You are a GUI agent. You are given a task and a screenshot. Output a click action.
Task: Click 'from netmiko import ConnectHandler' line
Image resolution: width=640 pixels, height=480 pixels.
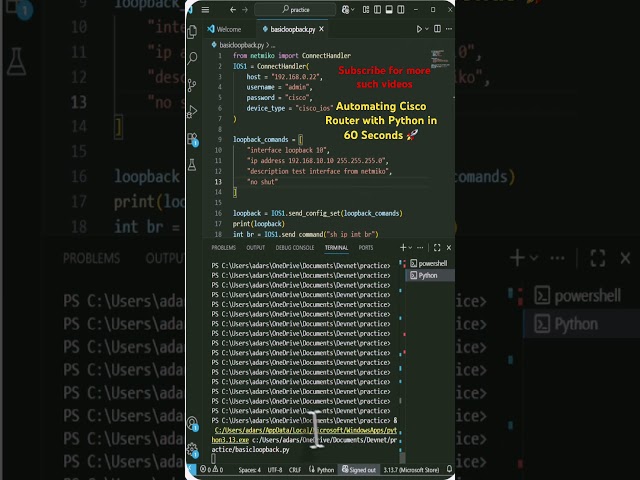292,56
